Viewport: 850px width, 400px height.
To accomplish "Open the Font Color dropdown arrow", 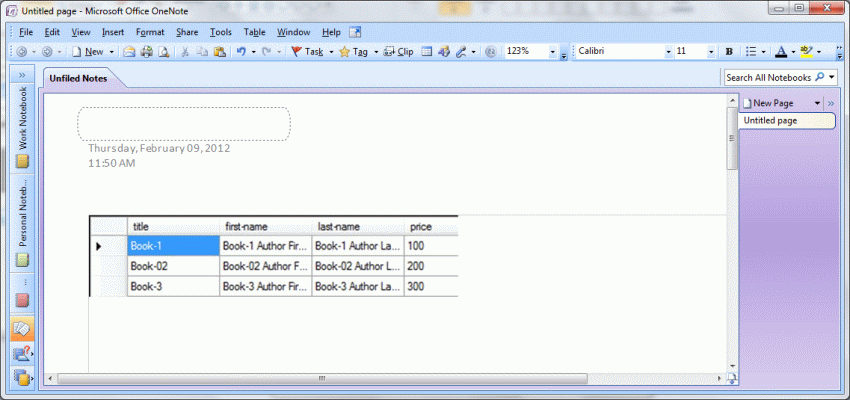I will pyautogui.click(x=793, y=51).
